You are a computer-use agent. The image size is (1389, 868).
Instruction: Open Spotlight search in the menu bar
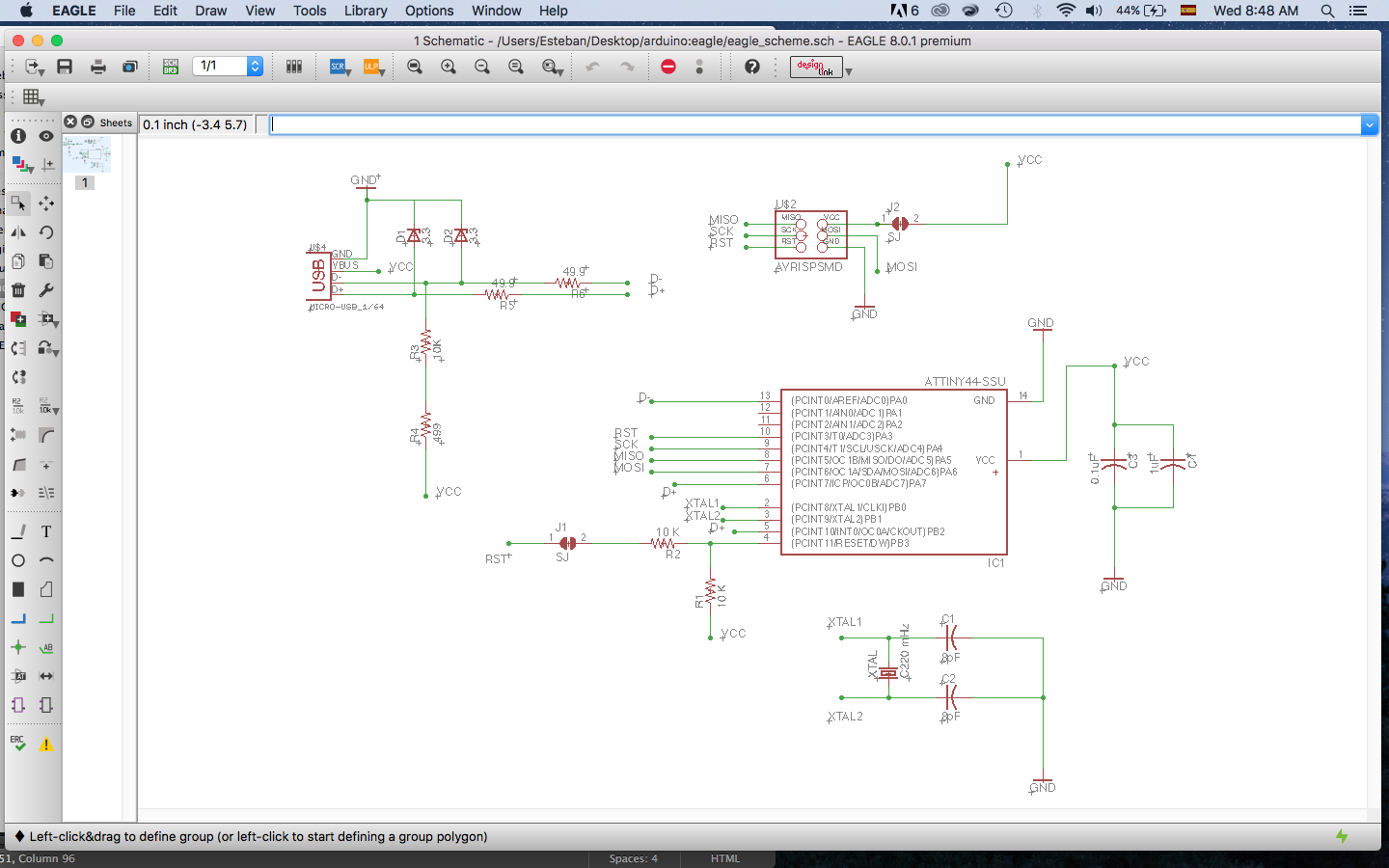click(x=1327, y=11)
